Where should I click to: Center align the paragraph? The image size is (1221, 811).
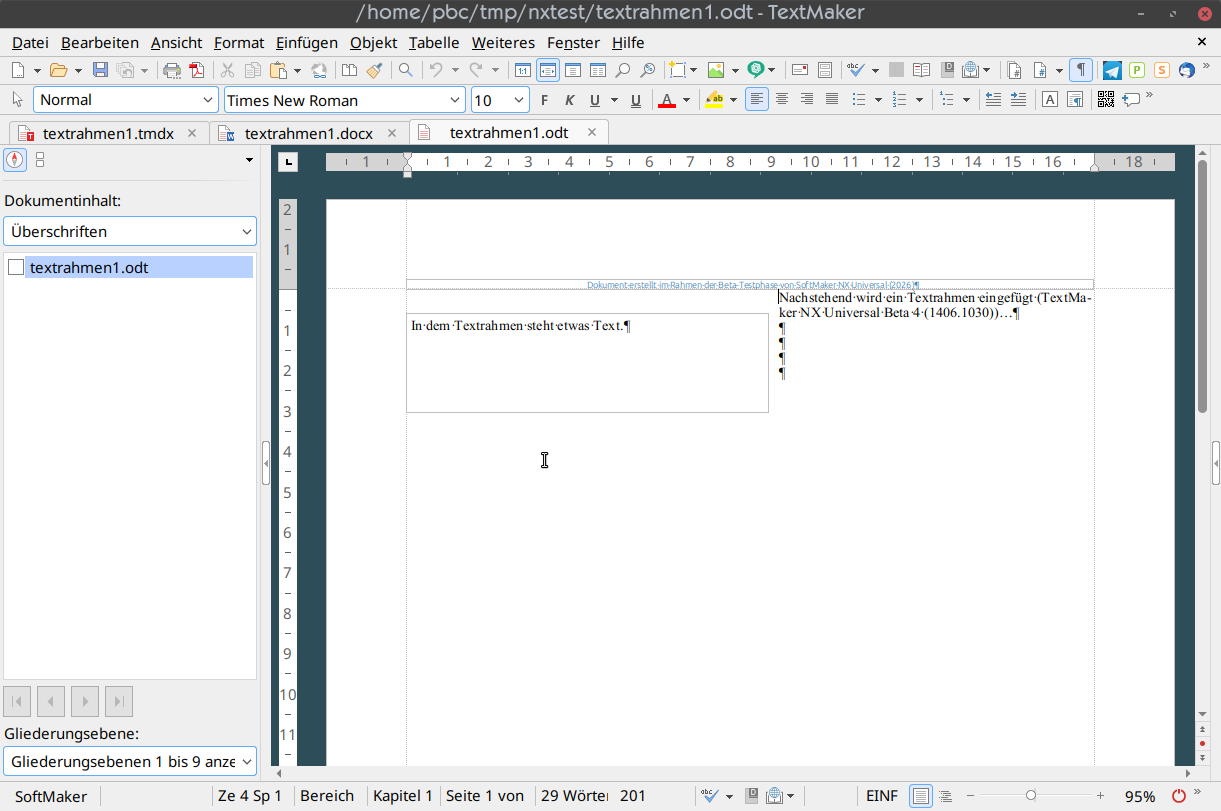point(782,99)
